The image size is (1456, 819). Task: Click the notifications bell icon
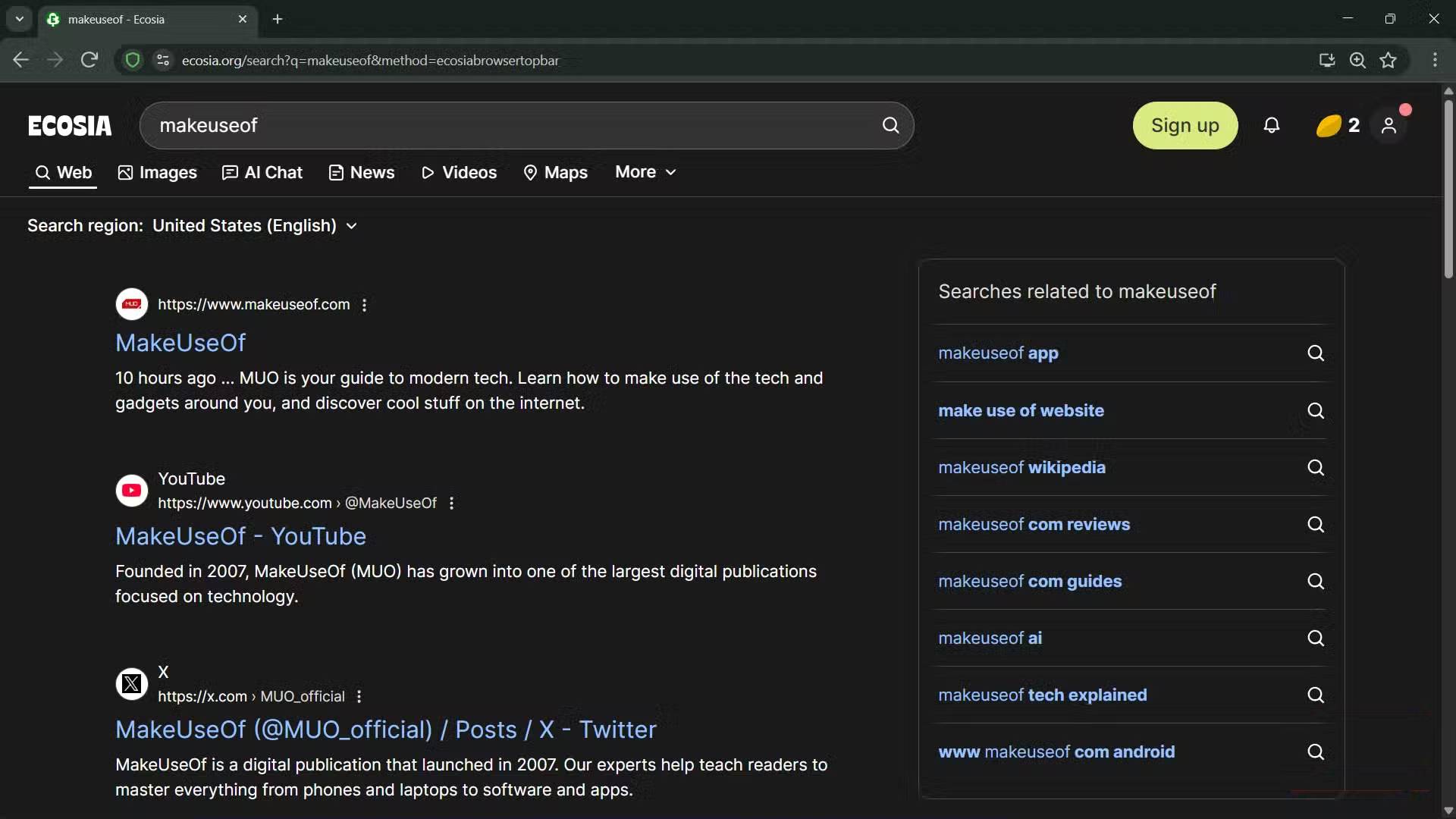pyautogui.click(x=1272, y=125)
